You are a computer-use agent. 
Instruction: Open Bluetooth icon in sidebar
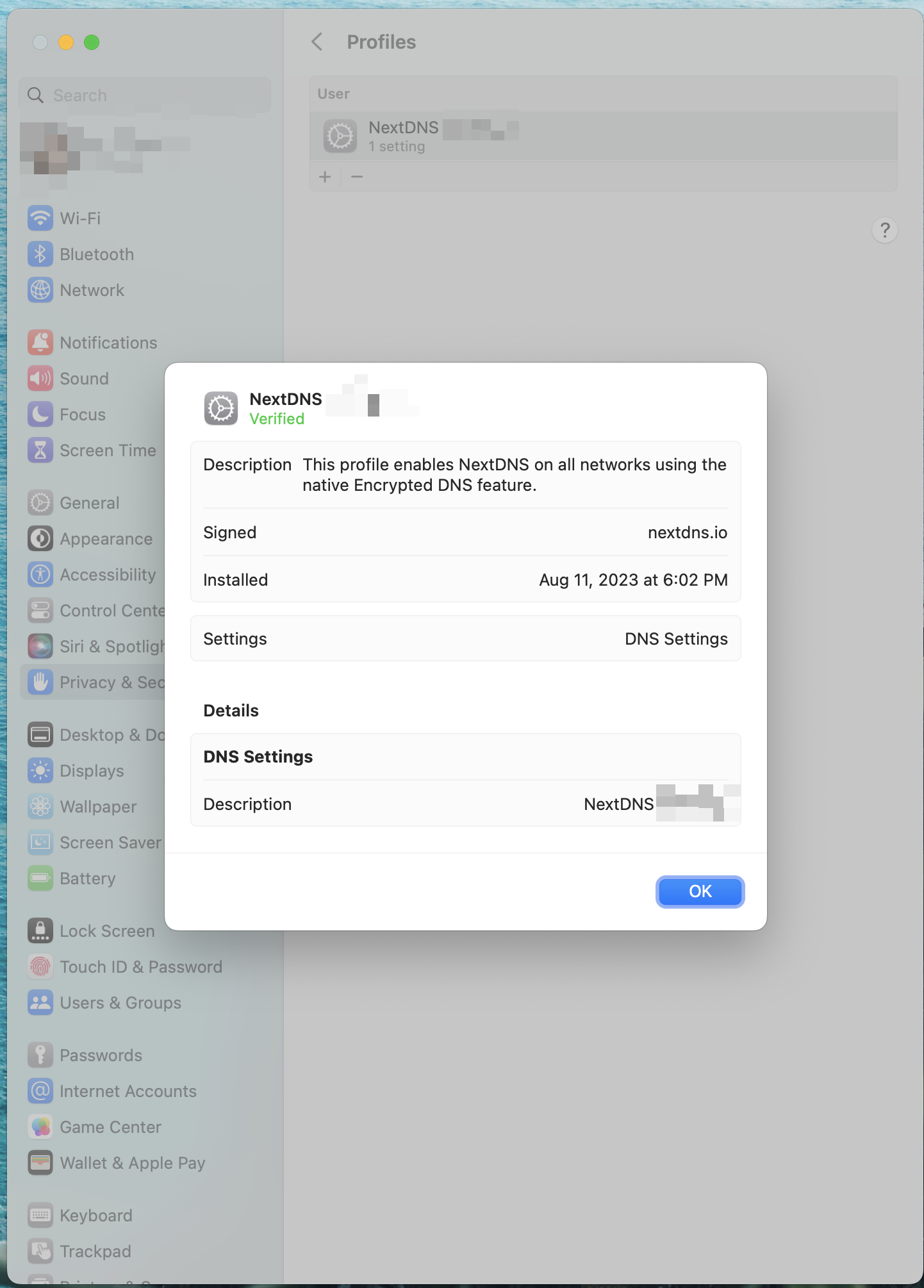tap(40, 254)
